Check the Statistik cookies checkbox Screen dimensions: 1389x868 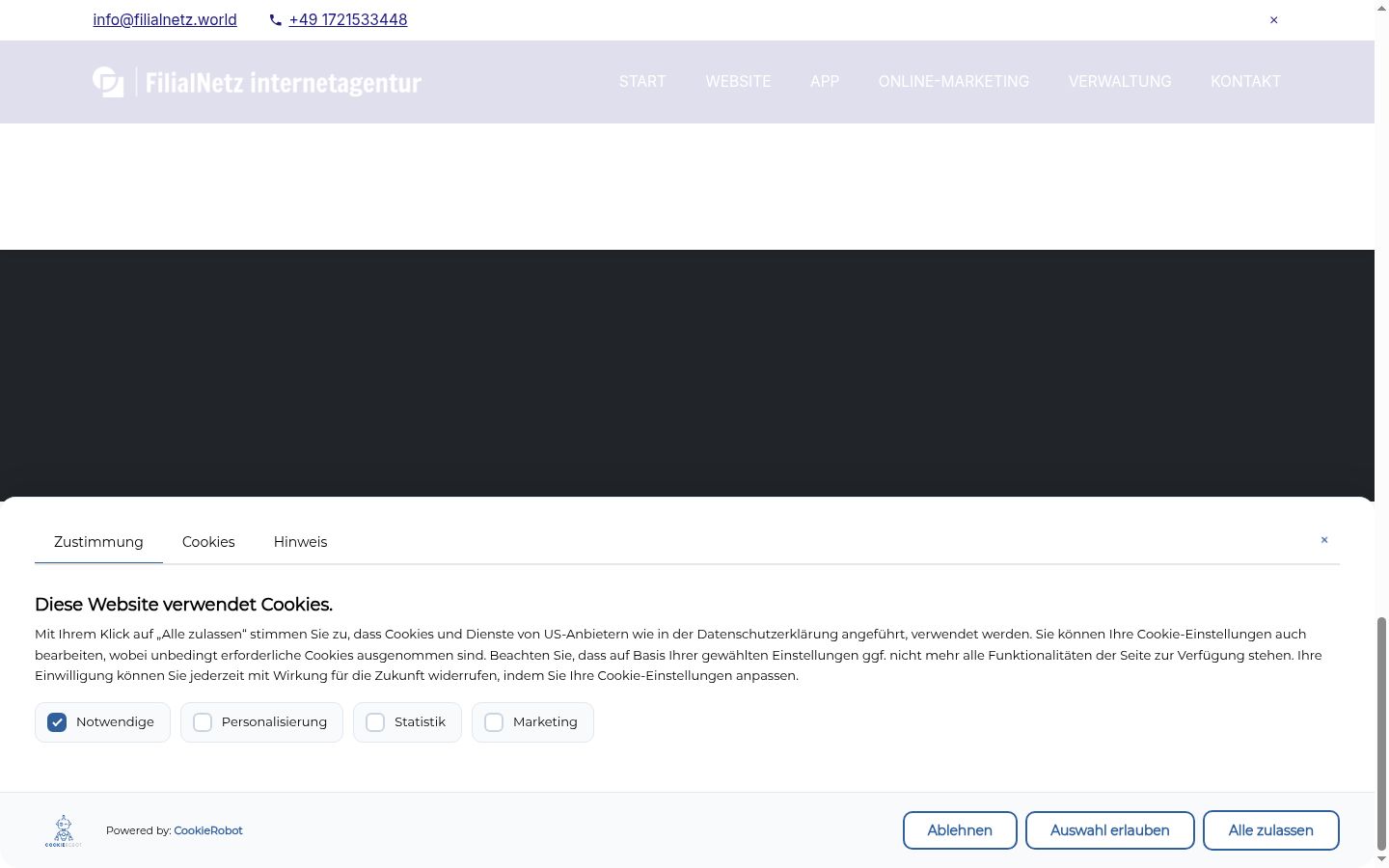click(x=375, y=722)
